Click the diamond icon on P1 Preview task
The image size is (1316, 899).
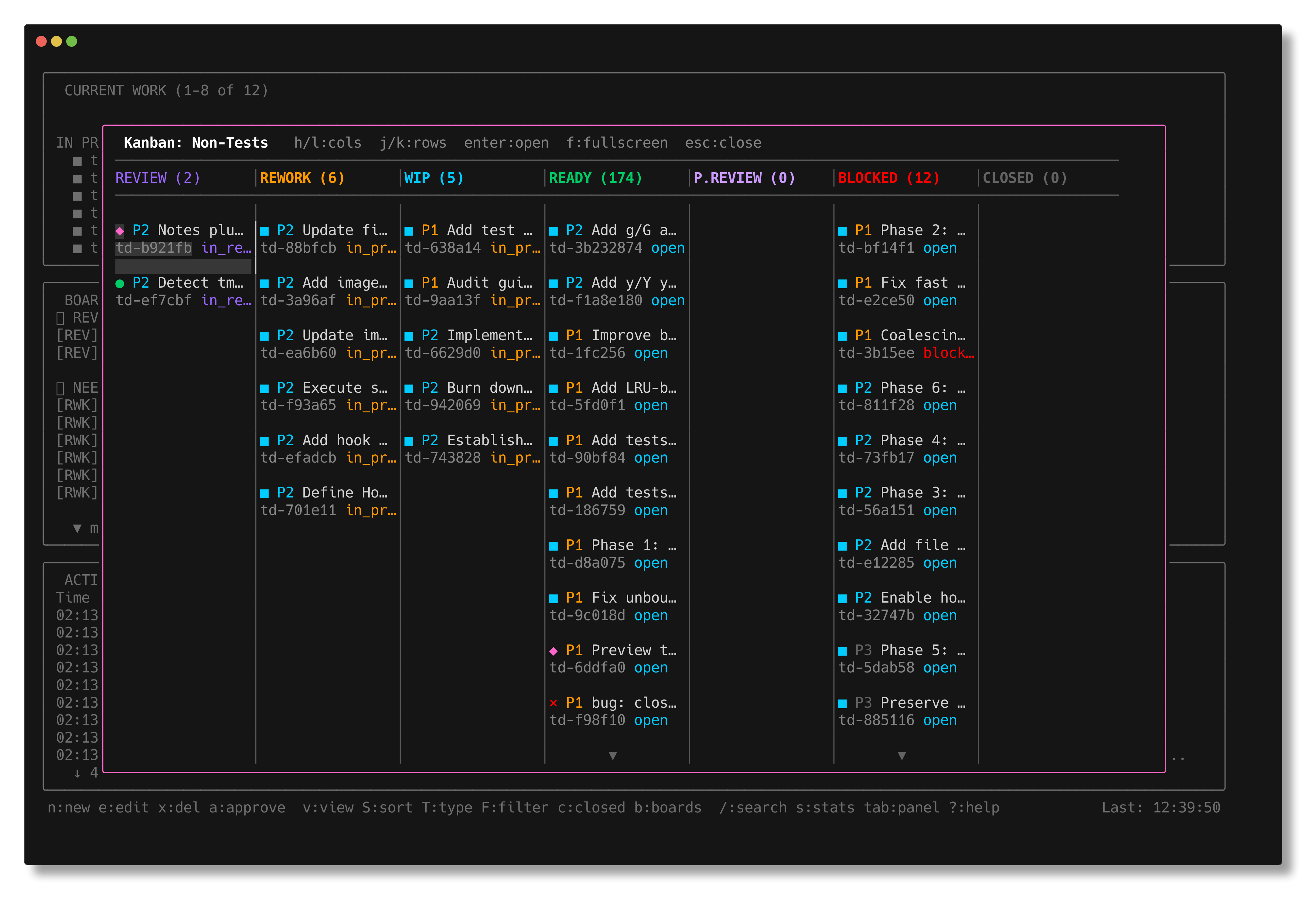pyautogui.click(x=554, y=650)
